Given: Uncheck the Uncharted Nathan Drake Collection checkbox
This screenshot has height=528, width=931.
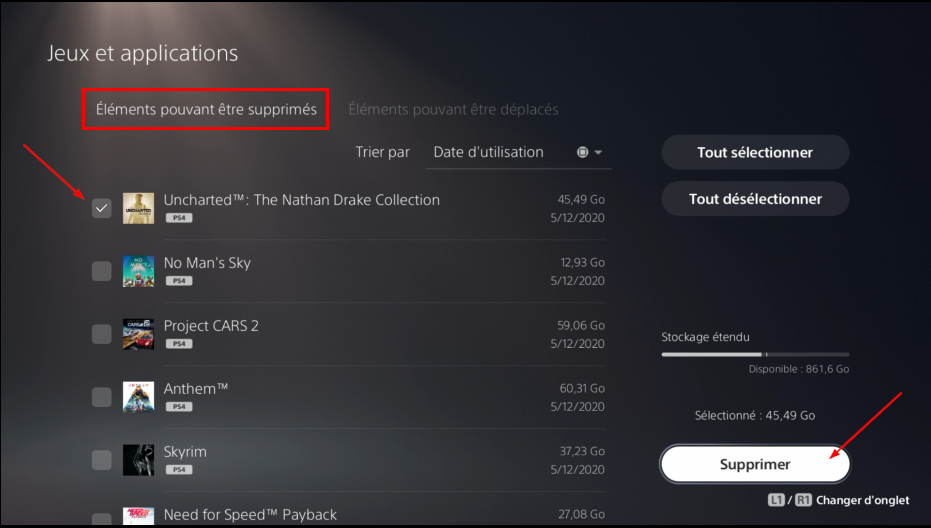Looking at the screenshot, I should point(102,208).
